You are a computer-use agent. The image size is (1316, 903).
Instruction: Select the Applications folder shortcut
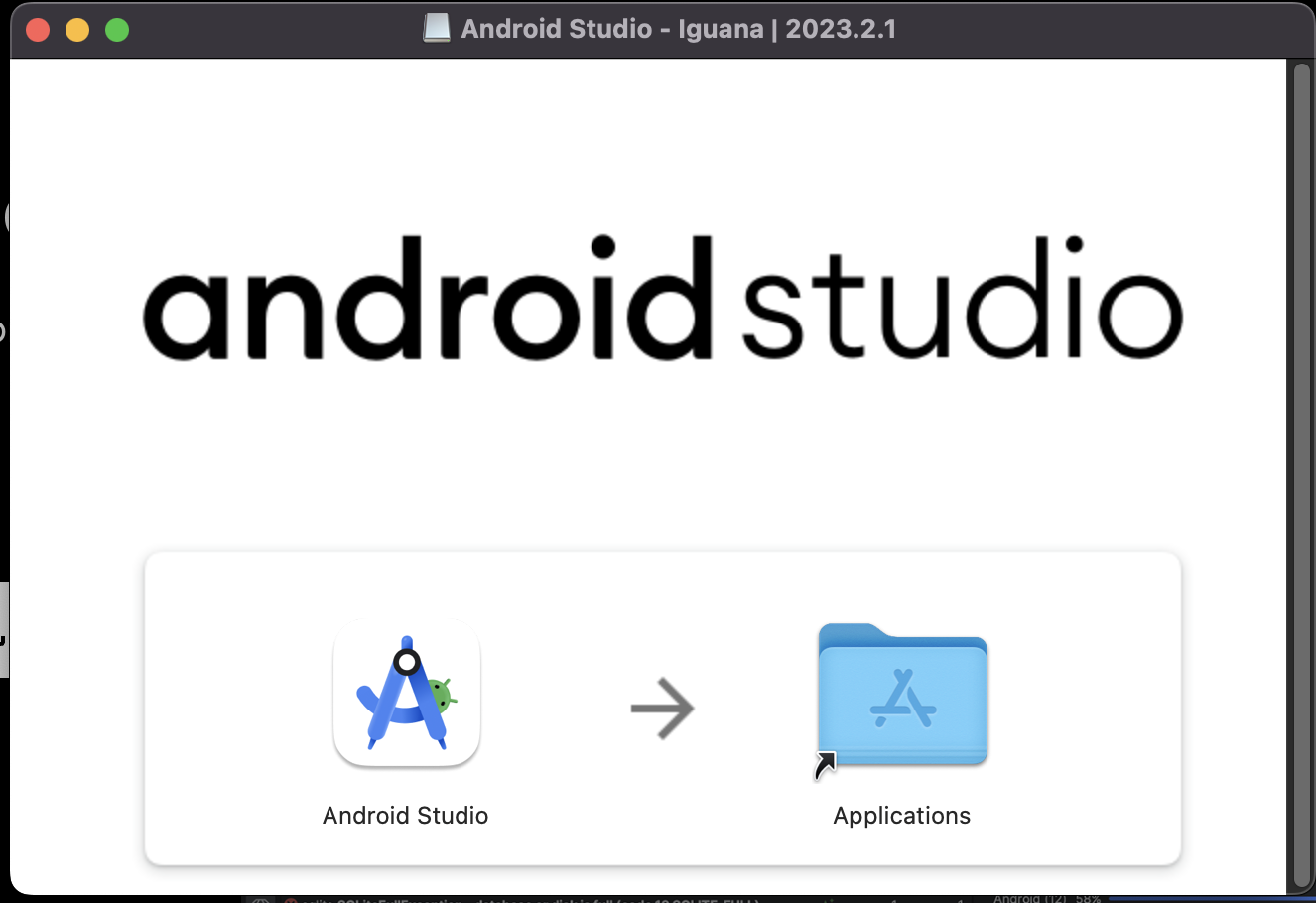click(x=902, y=695)
